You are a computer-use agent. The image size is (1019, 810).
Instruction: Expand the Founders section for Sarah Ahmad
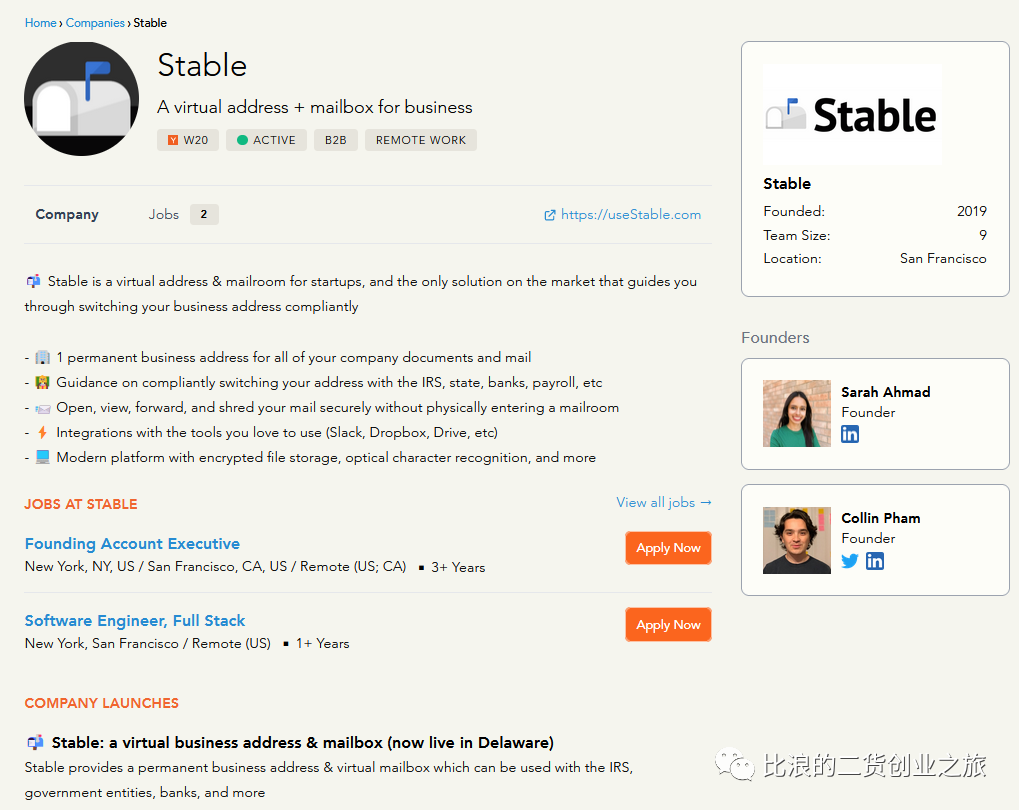coord(874,413)
